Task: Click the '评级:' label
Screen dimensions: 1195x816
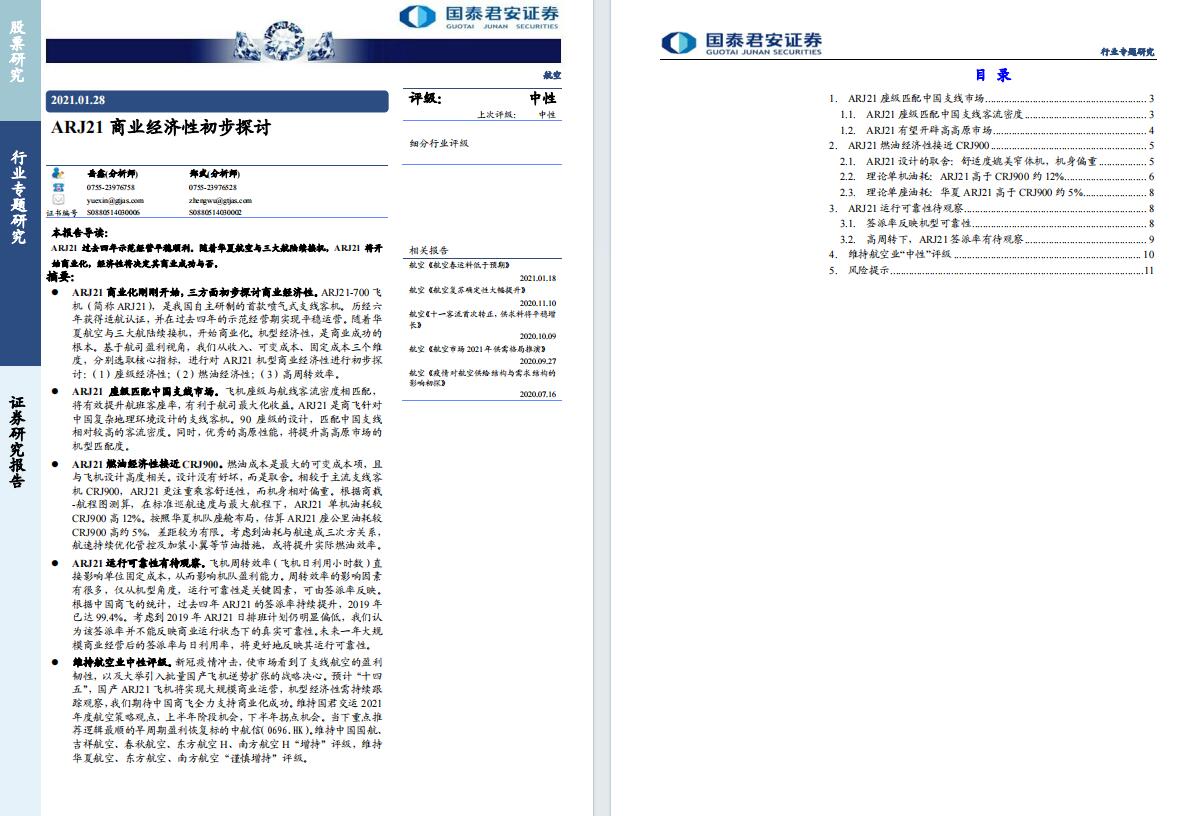Action: point(425,98)
